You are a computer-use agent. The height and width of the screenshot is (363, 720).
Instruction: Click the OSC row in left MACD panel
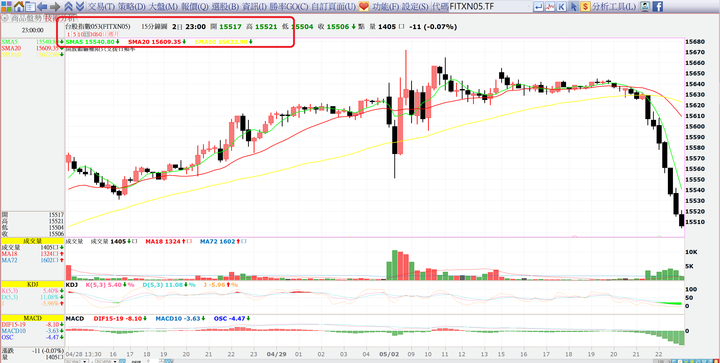click(32, 337)
